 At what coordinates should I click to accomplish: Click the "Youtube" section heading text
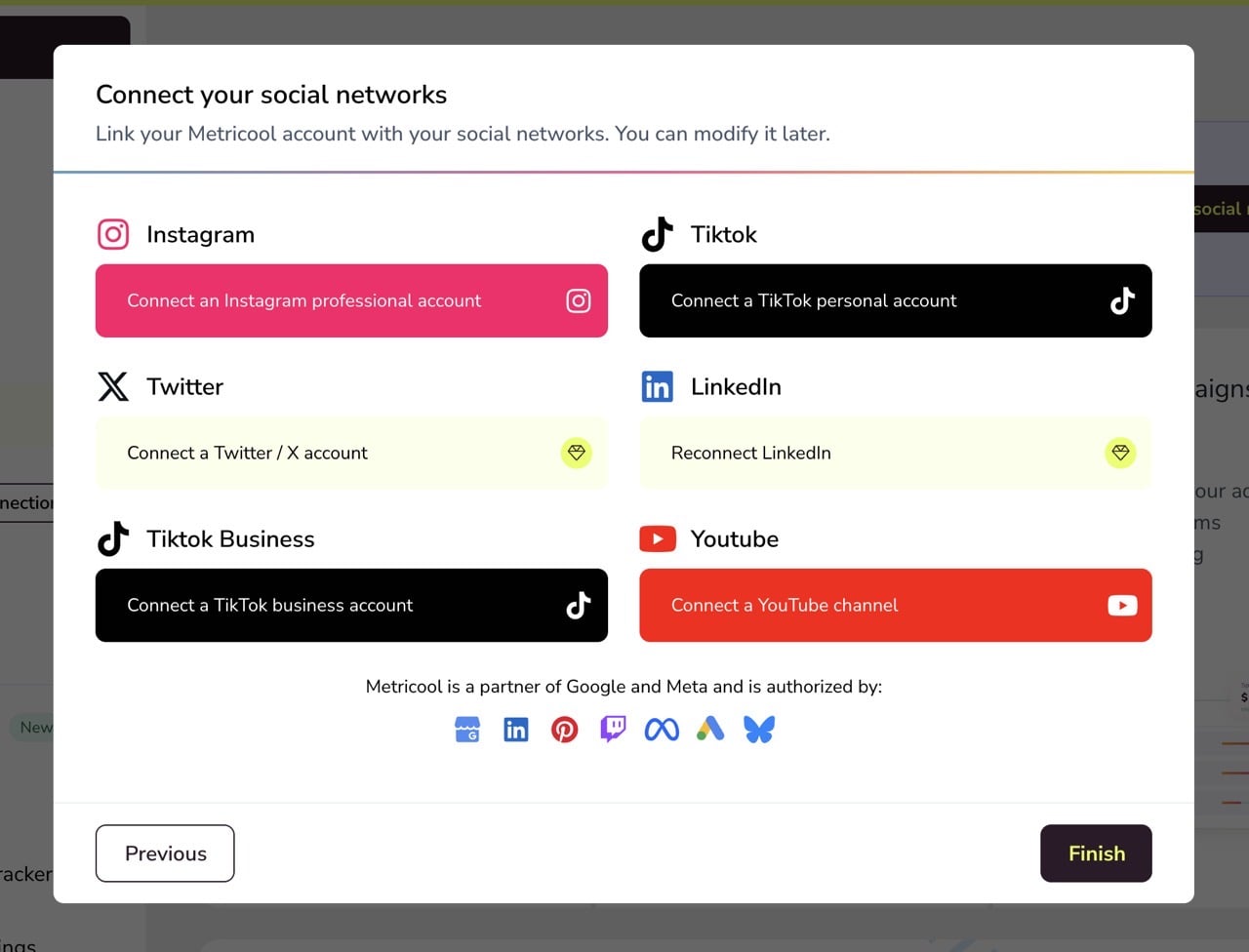[x=735, y=538]
